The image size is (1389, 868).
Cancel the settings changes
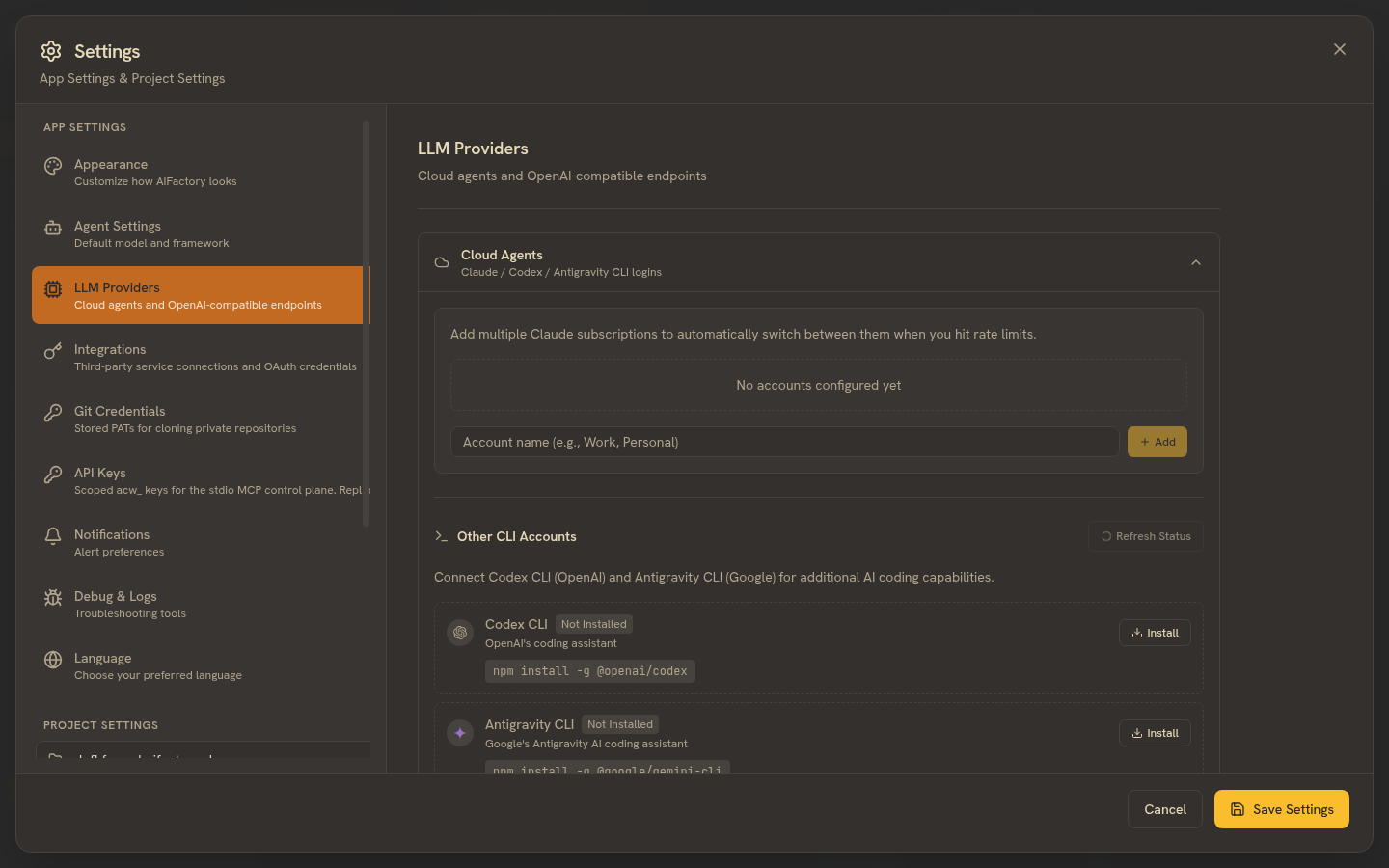coord(1165,809)
